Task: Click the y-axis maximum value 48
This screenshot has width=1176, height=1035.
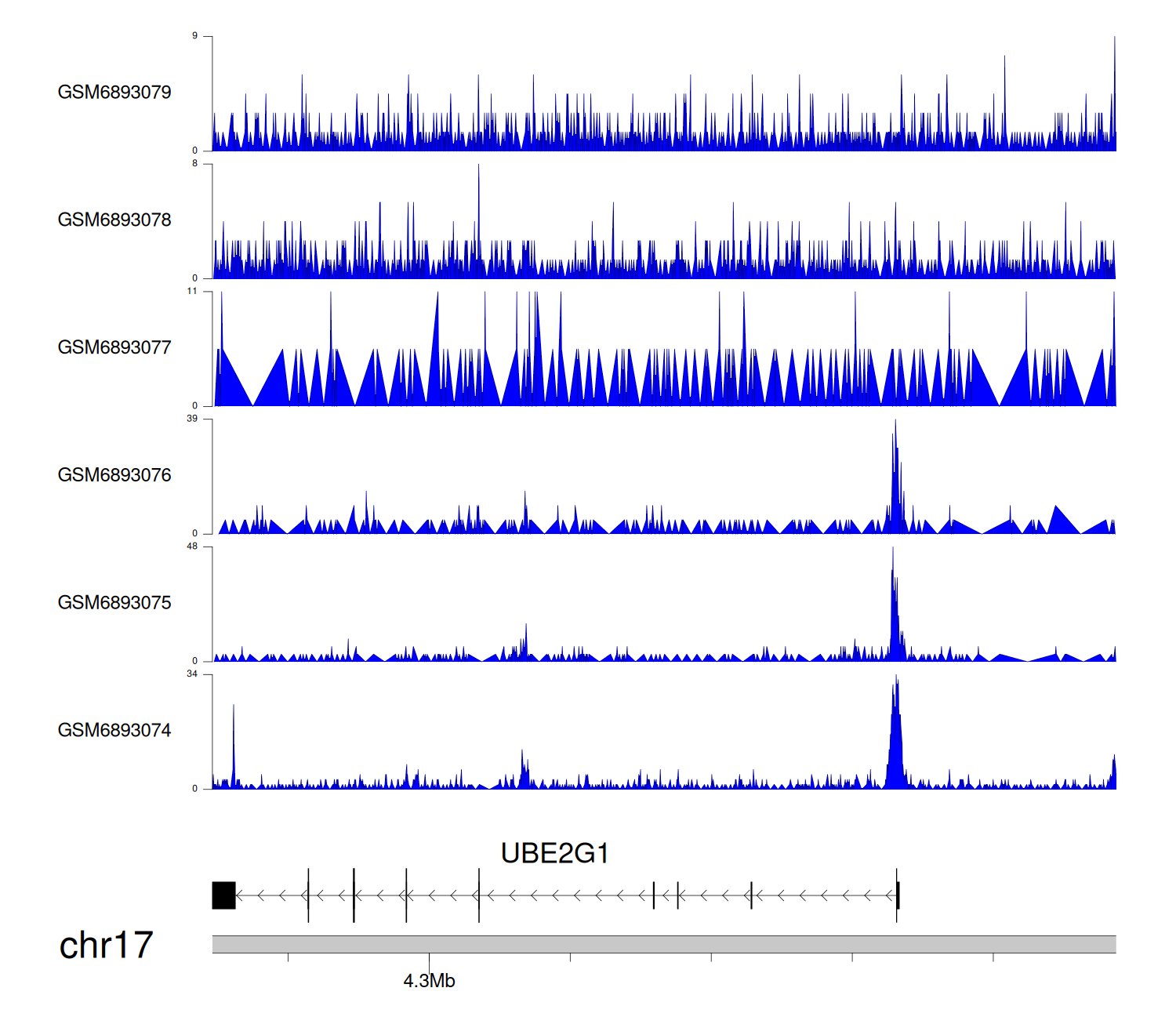Action: 192,547
